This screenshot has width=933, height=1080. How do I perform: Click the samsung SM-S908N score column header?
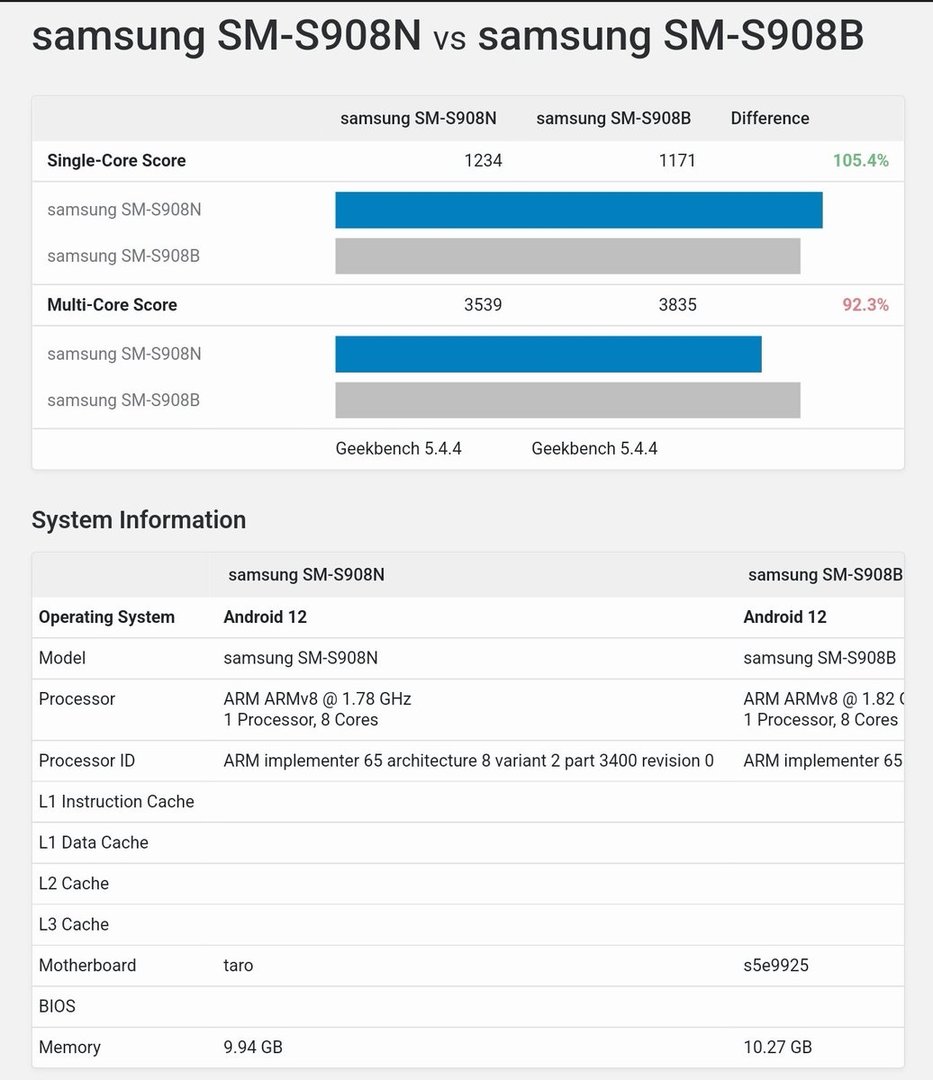pyautogui.click(x=418, y=118)
